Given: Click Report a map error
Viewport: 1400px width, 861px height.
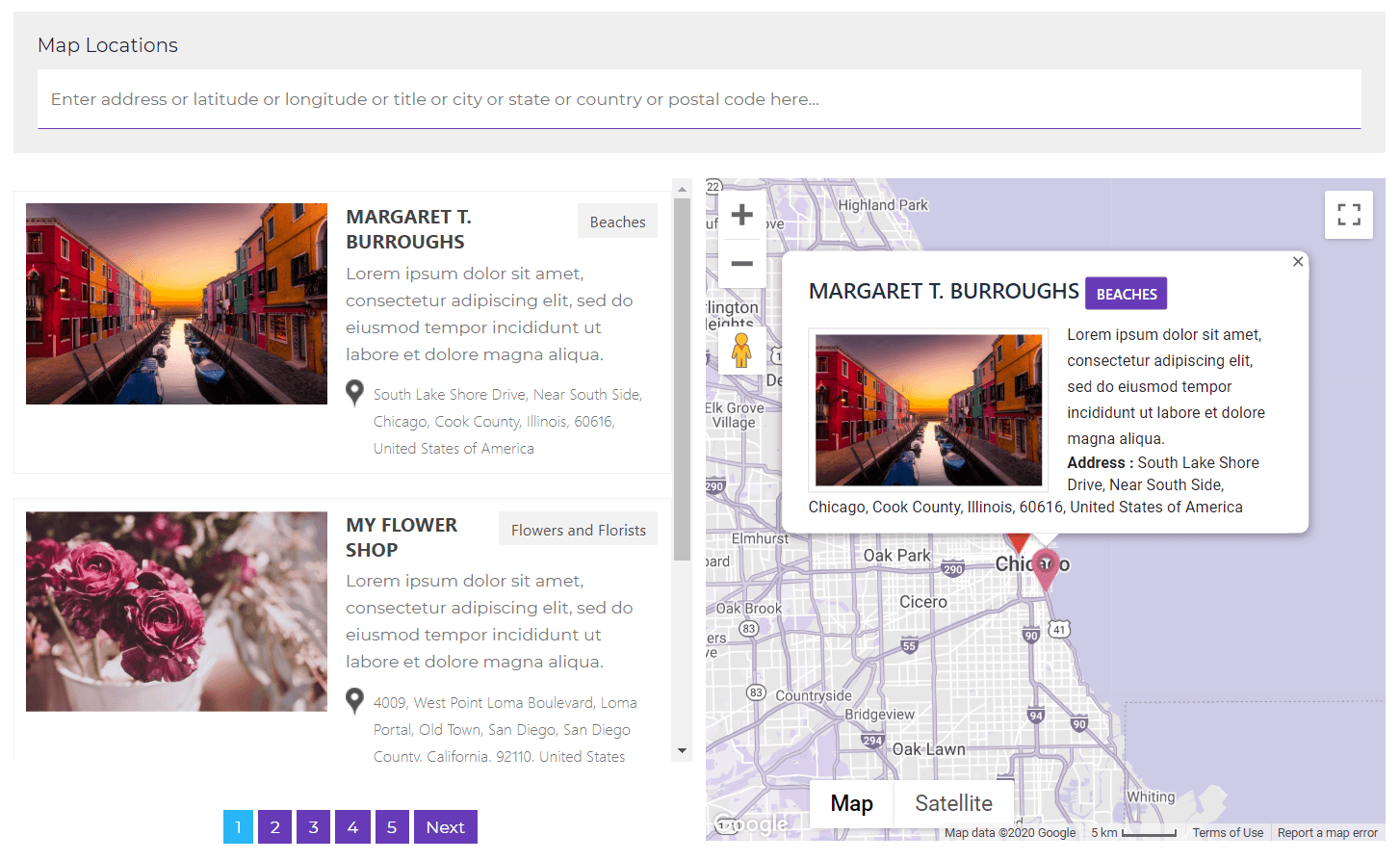Looking at the screenshot, I should (1328, 833).
